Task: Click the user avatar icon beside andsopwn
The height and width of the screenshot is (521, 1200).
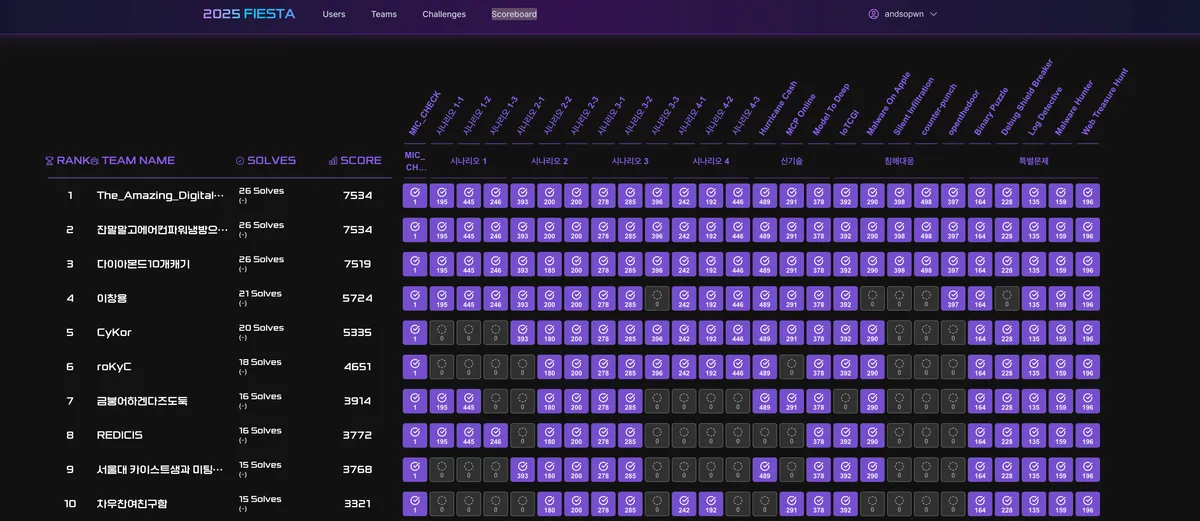Action: click(873, 14)
